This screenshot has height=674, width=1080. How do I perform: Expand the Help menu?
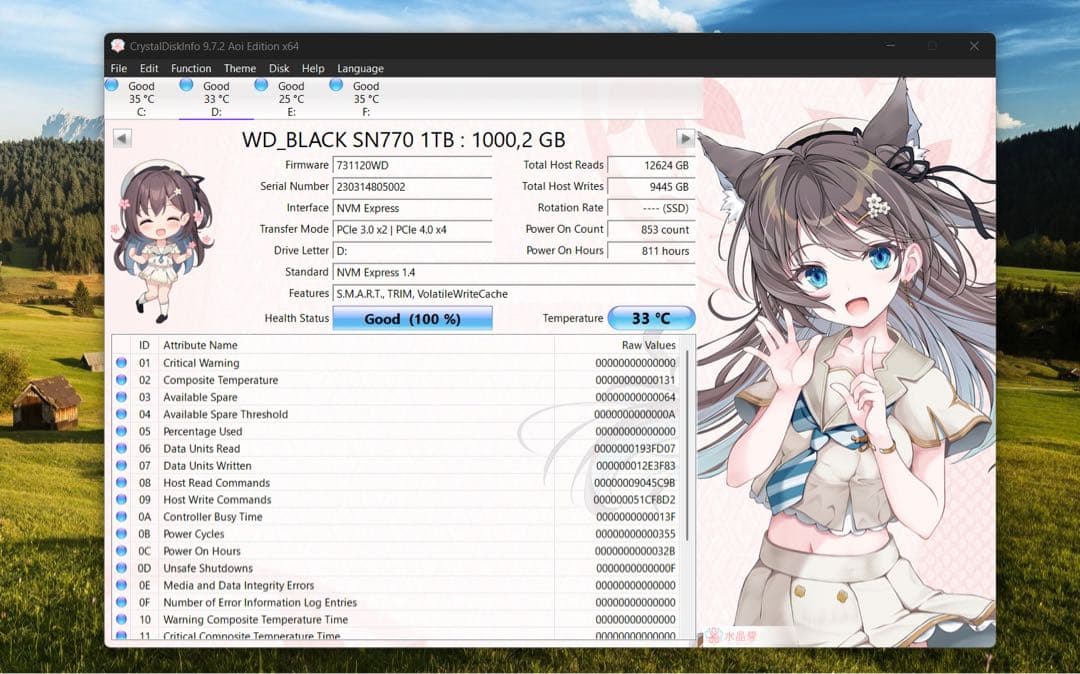[313, 68]
